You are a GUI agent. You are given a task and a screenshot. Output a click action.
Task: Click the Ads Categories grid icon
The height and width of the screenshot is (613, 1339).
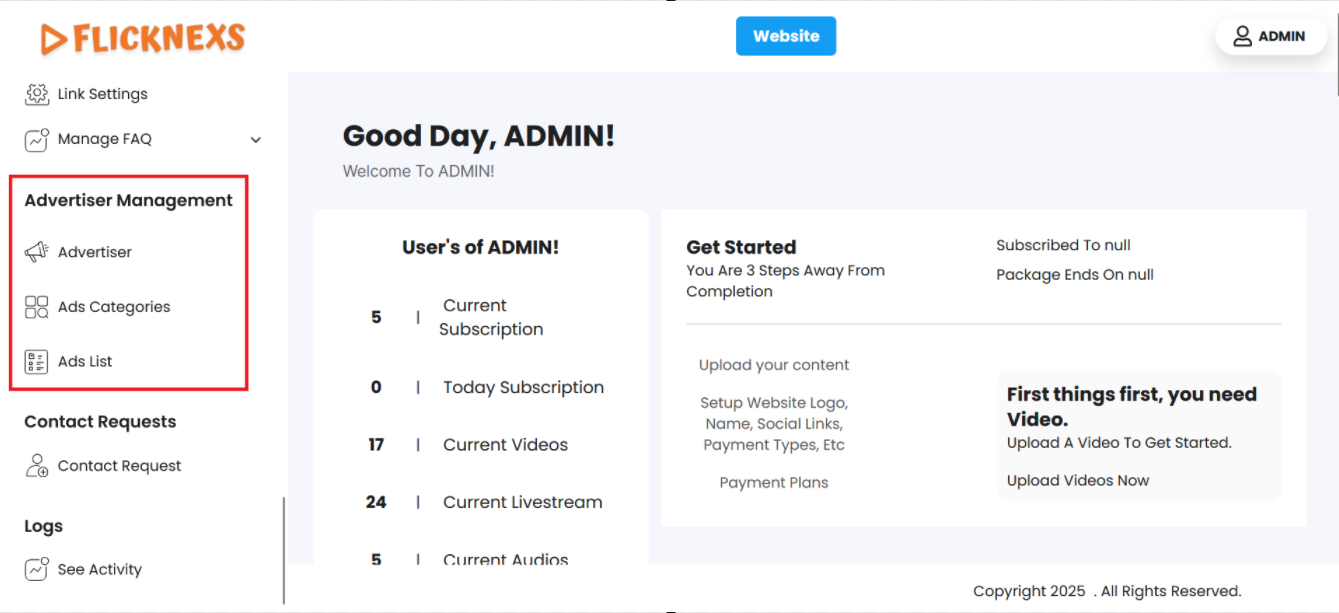tap(37, 307)
